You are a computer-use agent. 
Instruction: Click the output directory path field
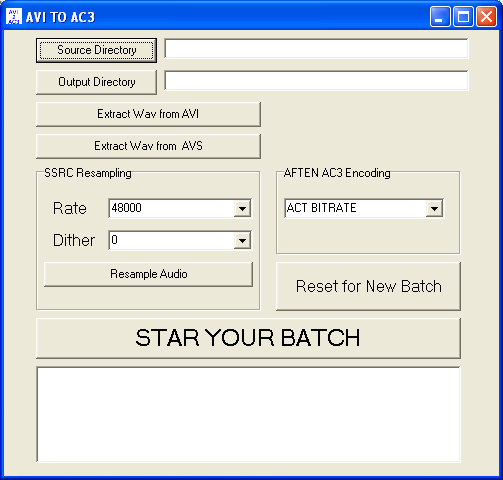(x=316, y=80)
